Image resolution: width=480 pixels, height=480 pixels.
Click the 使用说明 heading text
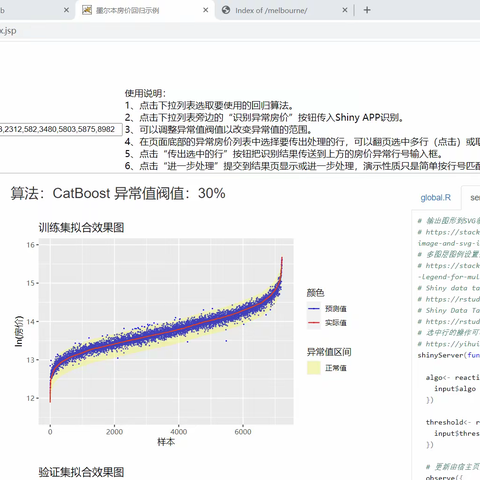point(145,93)
